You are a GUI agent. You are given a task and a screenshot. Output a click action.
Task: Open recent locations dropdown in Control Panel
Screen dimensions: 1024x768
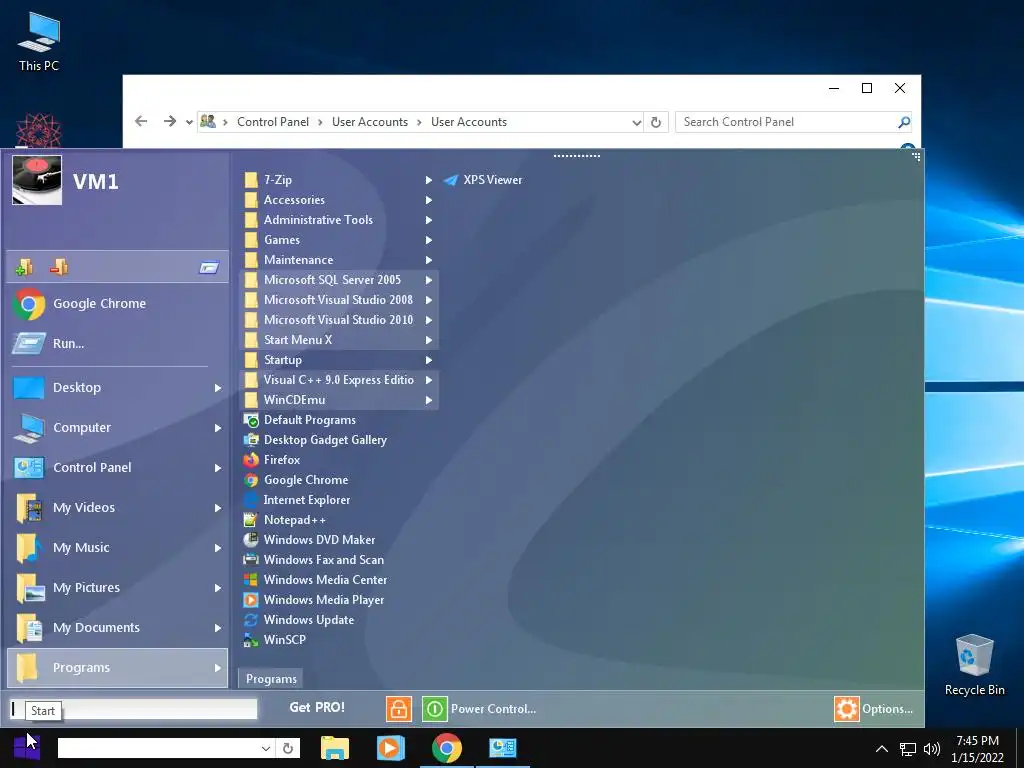(x=189, y=122)
